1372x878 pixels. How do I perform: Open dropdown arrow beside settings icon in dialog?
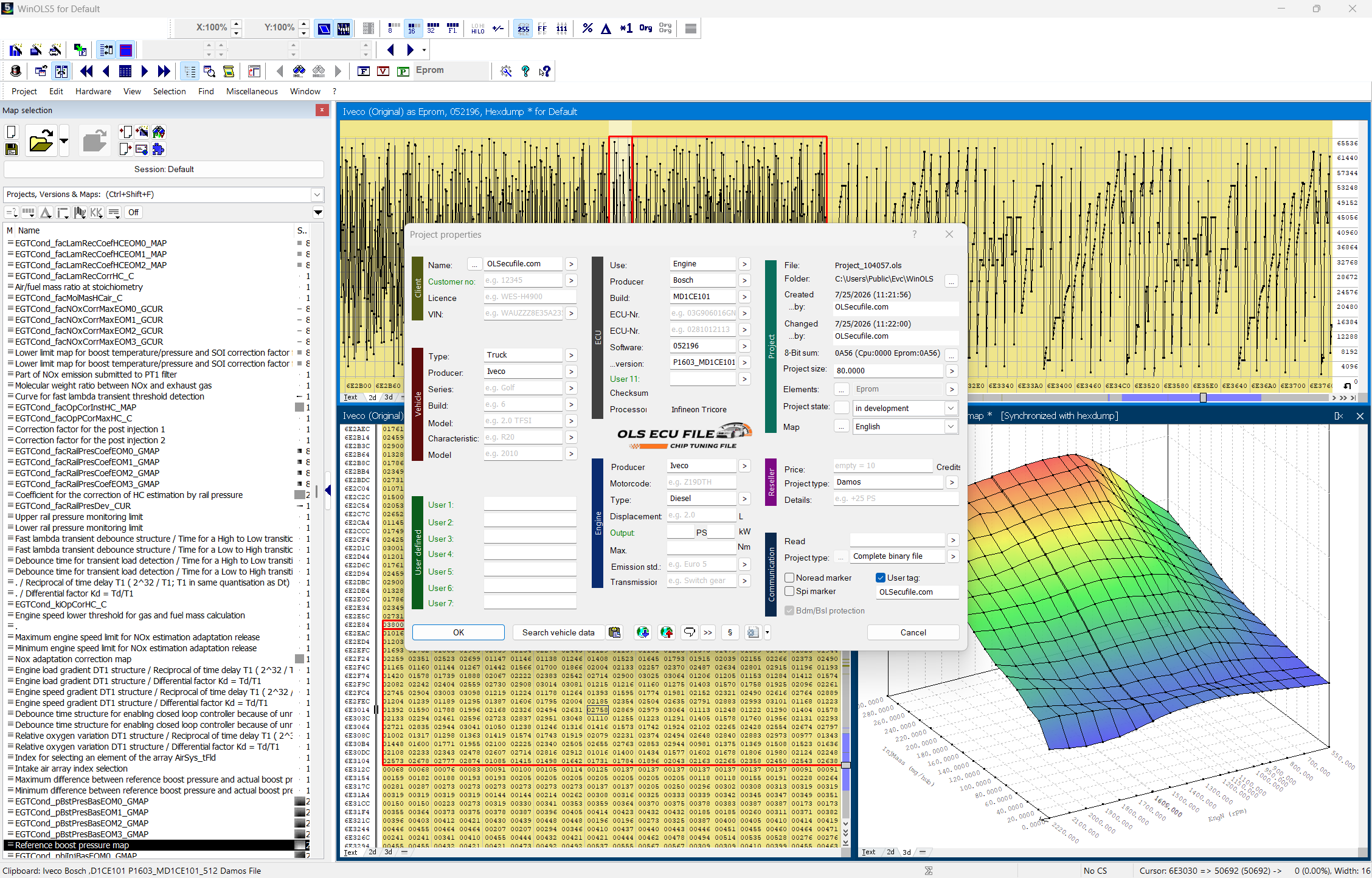[x=767, y=632]
